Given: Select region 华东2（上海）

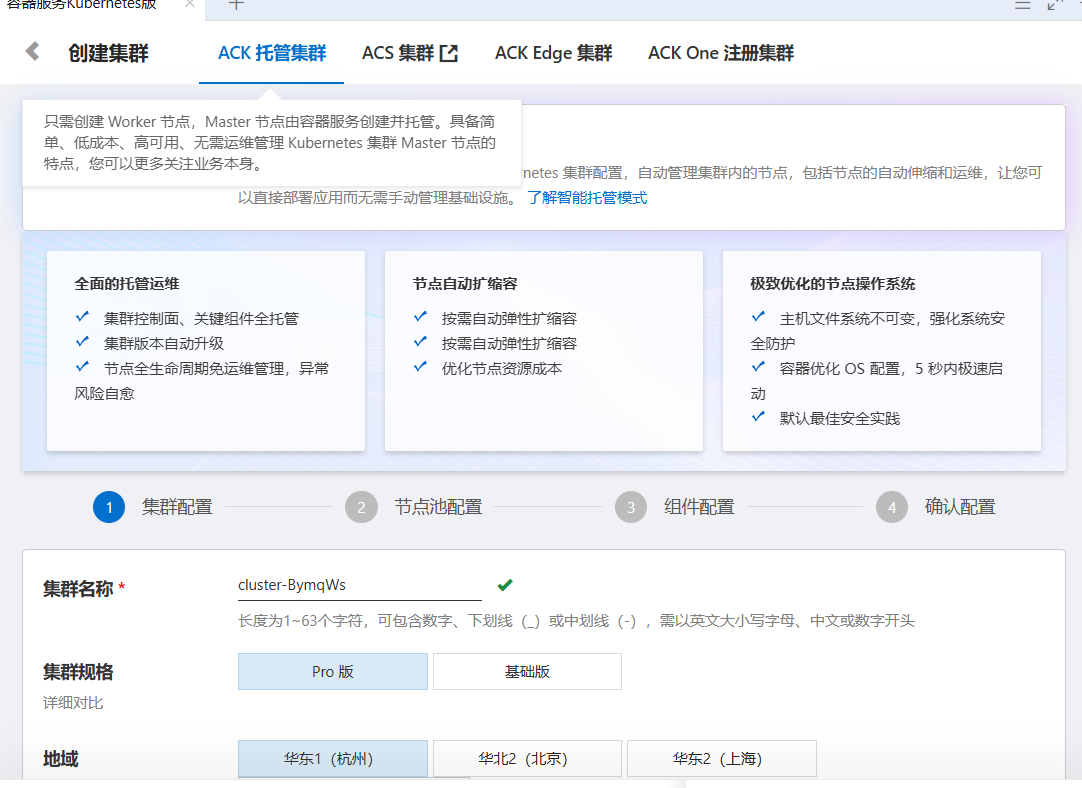Looking at the screenshot, I should pyautogui.click(x=722, y=758).
